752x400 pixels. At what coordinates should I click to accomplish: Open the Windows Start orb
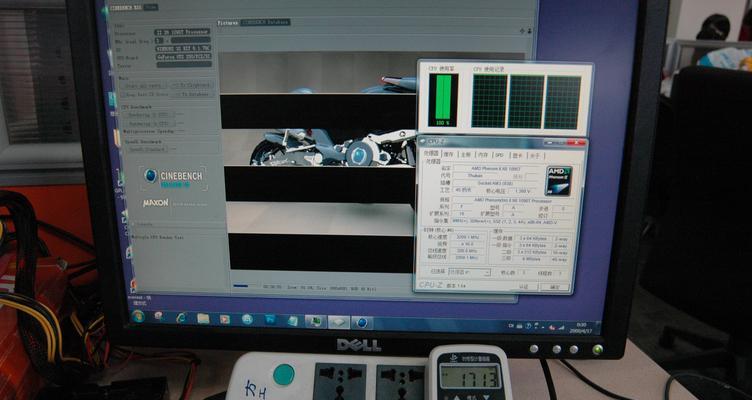click(139, 316)
